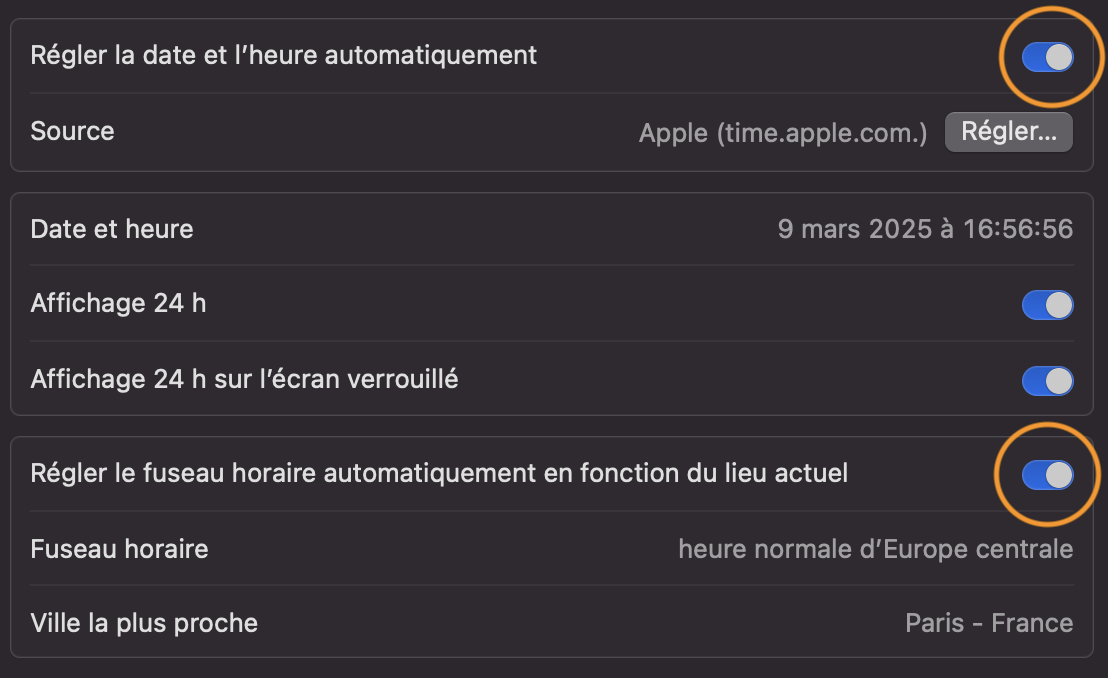Viewport: 1108px width, 678px height.
Task: Click the Source row label
Action: point(72,131)
